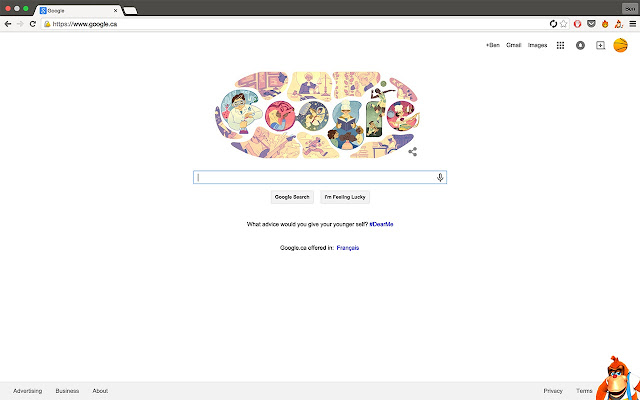
Task: Open the About footer link
Action: [100, 391]
